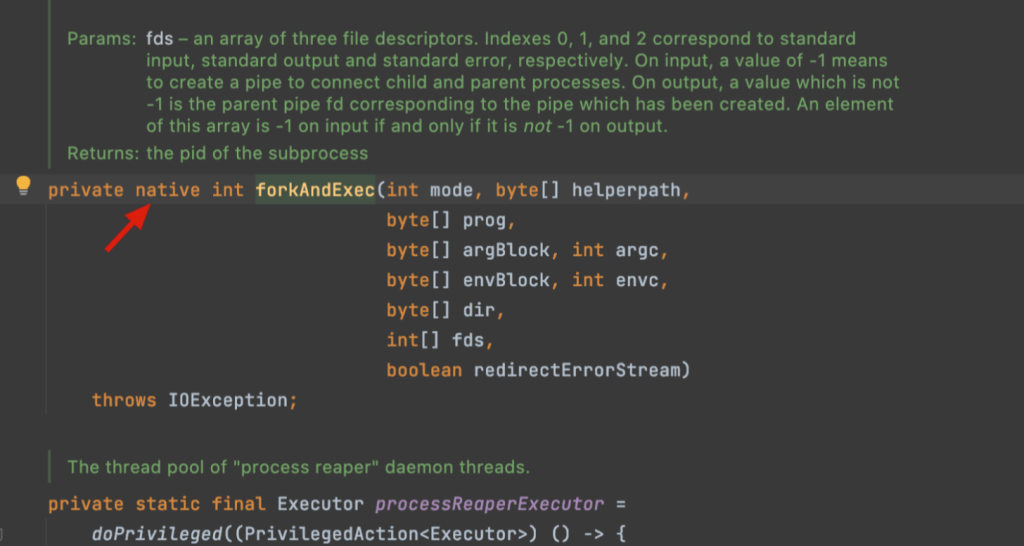Click the processReaperExecutor field name
The image size is (1024, 546).
490,505
